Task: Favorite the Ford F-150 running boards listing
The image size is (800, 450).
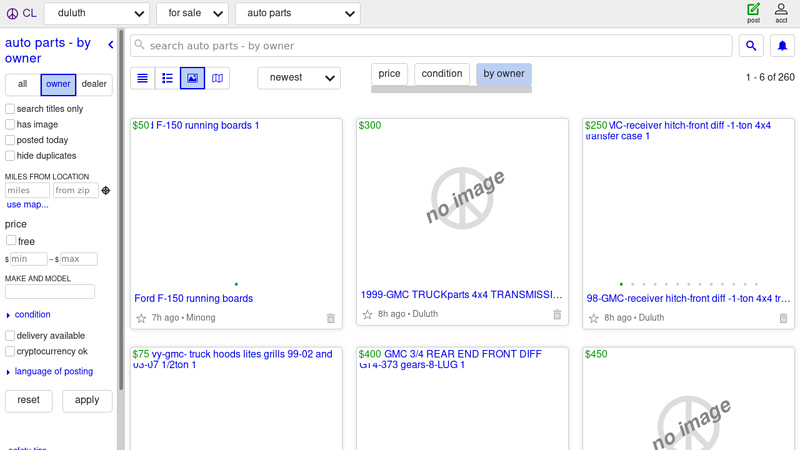Action: tap(141, 318)
